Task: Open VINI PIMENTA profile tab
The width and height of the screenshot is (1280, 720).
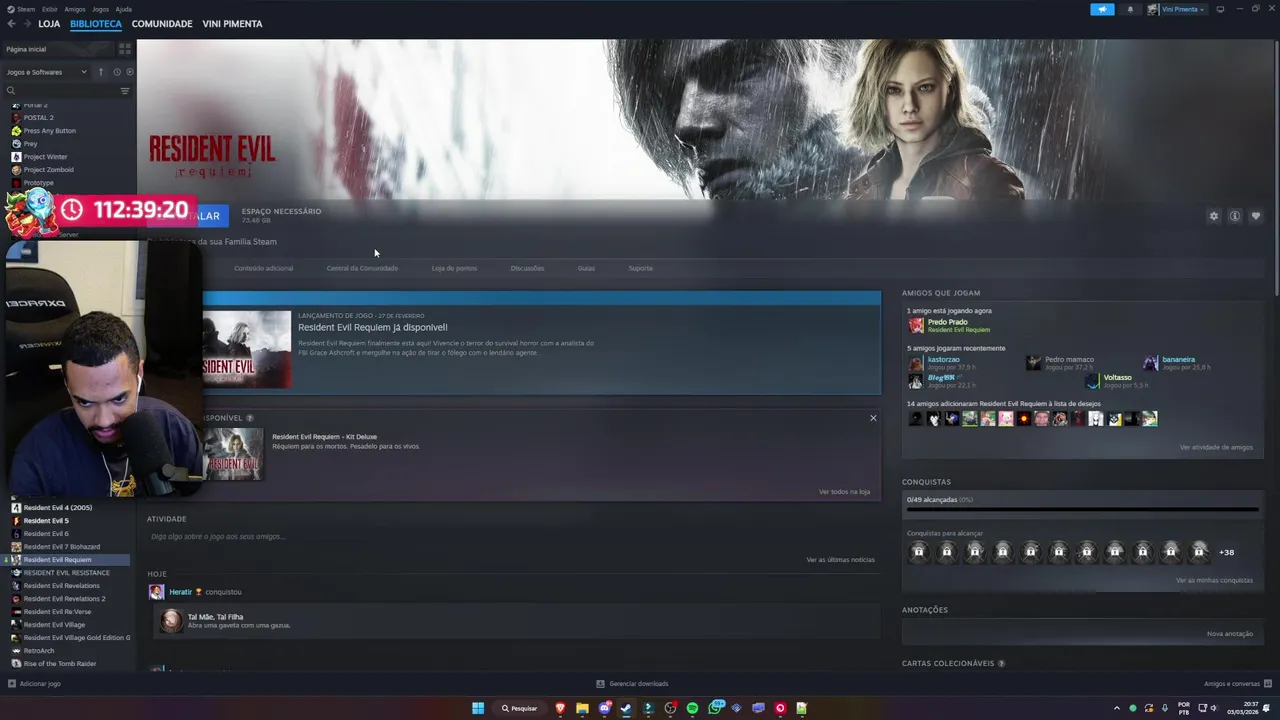Action: coord(232,24)
